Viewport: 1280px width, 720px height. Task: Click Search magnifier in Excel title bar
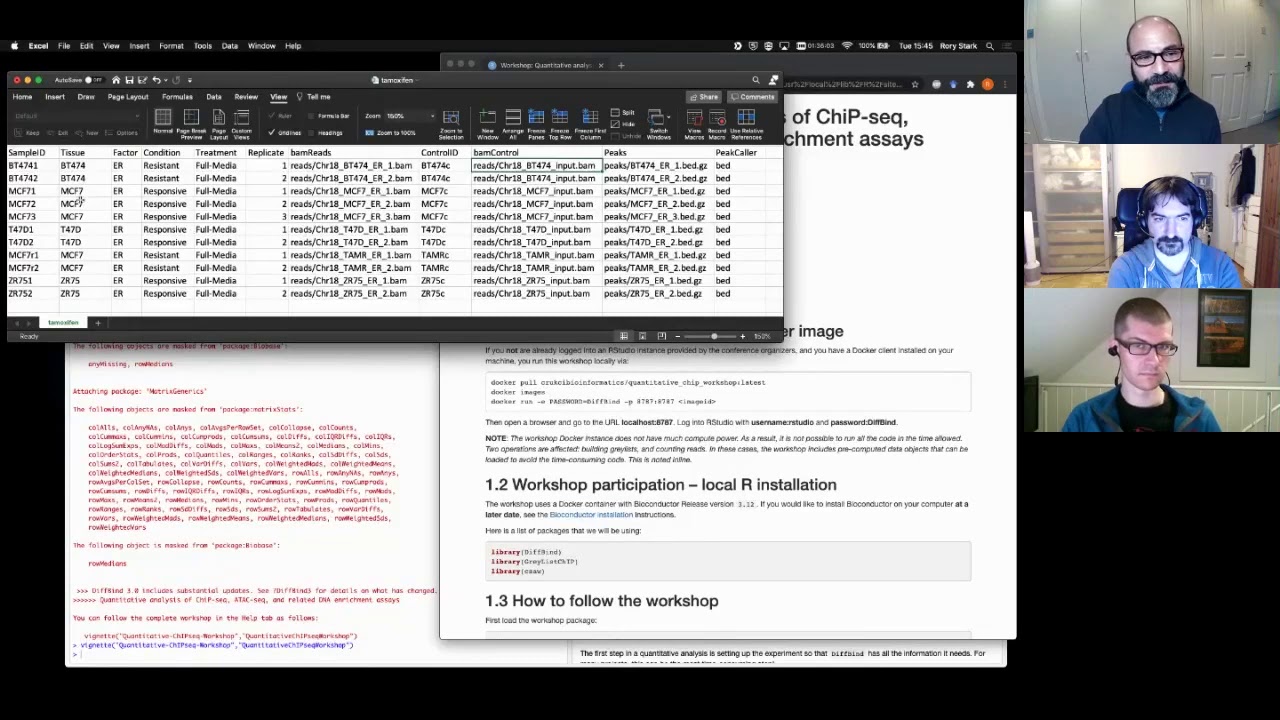[x=756, y=80]
